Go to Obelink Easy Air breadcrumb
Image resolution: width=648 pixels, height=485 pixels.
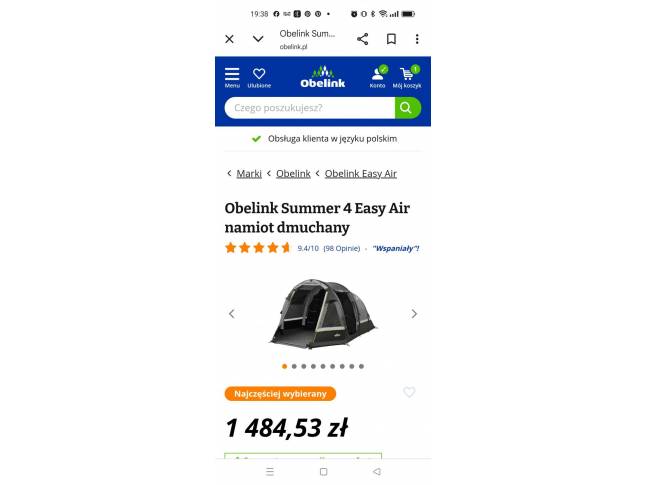(x=360, y=174)
